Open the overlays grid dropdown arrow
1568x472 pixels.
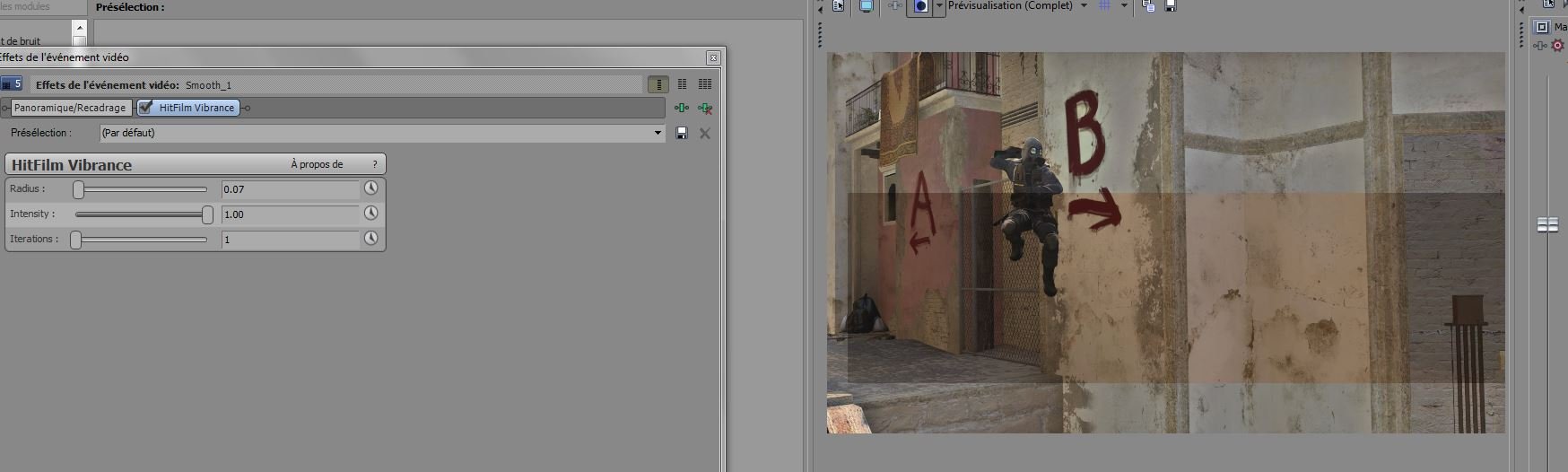coord(1124,5)
